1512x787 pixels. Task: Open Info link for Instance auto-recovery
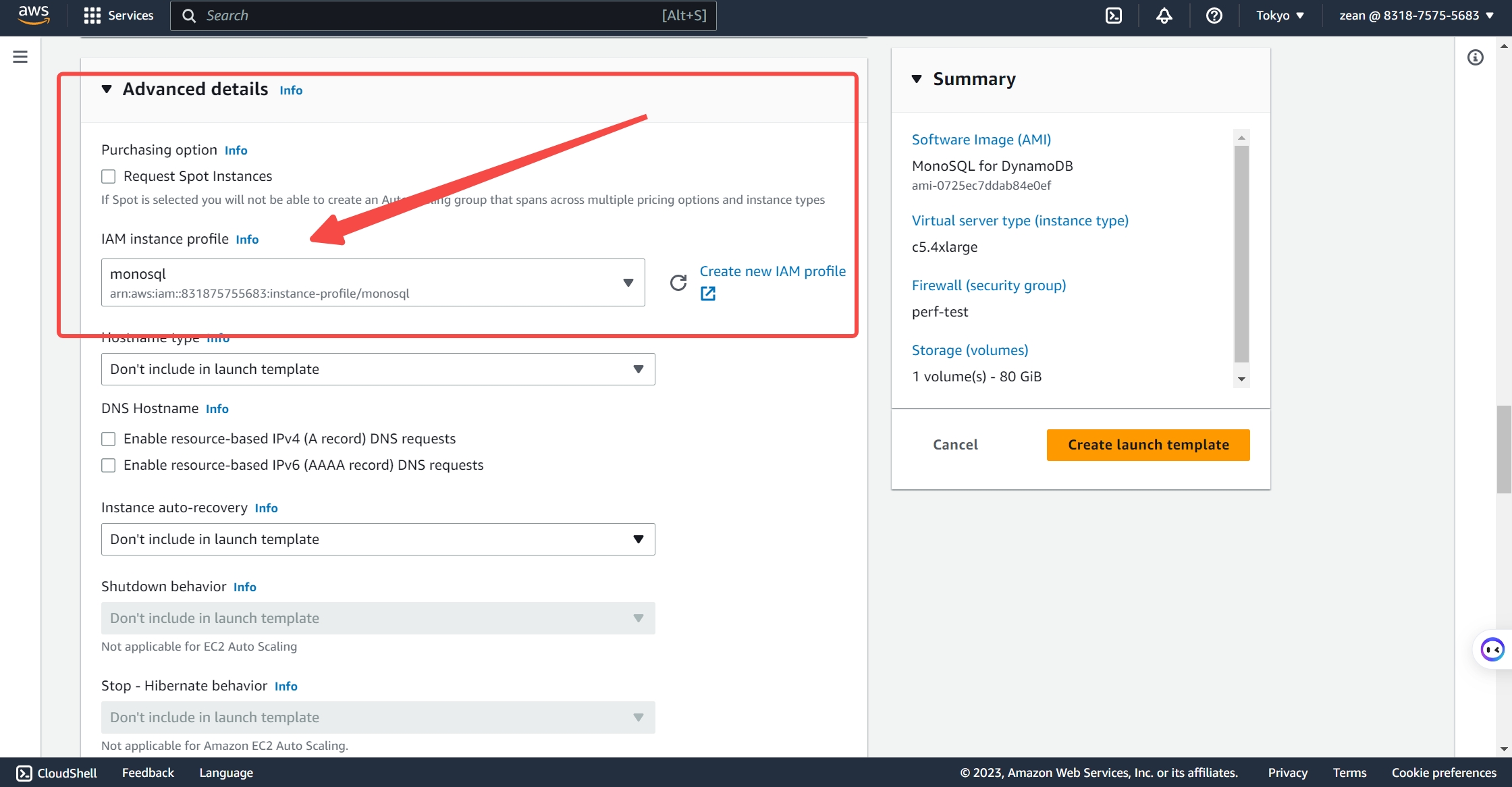266,508
